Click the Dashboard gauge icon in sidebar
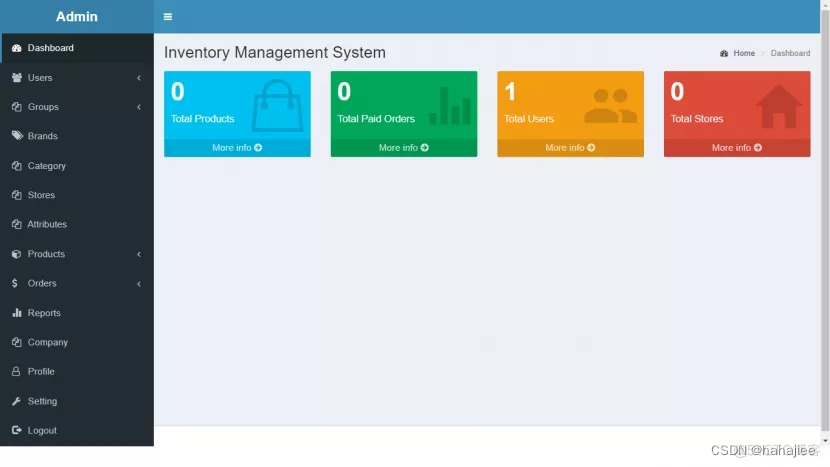The image size is (830, 467). [x=17, y=48]
